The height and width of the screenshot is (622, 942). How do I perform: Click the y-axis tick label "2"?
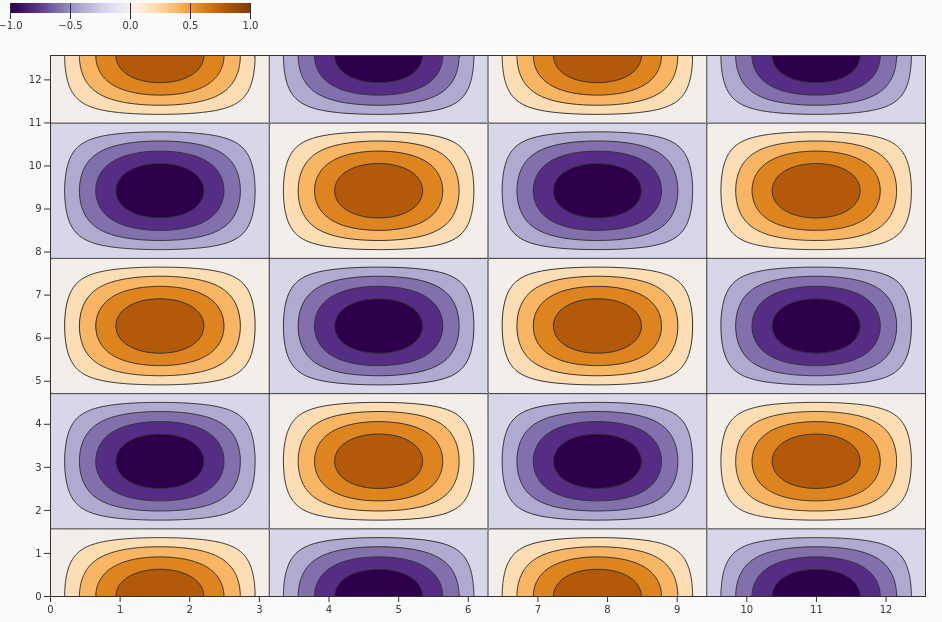point(38,510)
